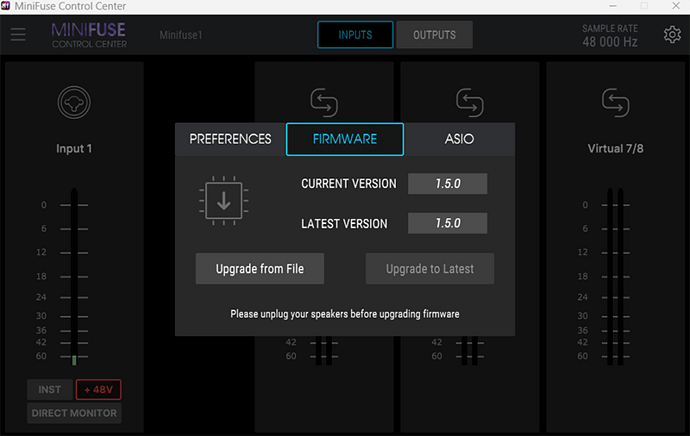Screen dimensions: 690x436
Task: Click the MiniFuse app icon in title bar
Action: coord(5,6)
